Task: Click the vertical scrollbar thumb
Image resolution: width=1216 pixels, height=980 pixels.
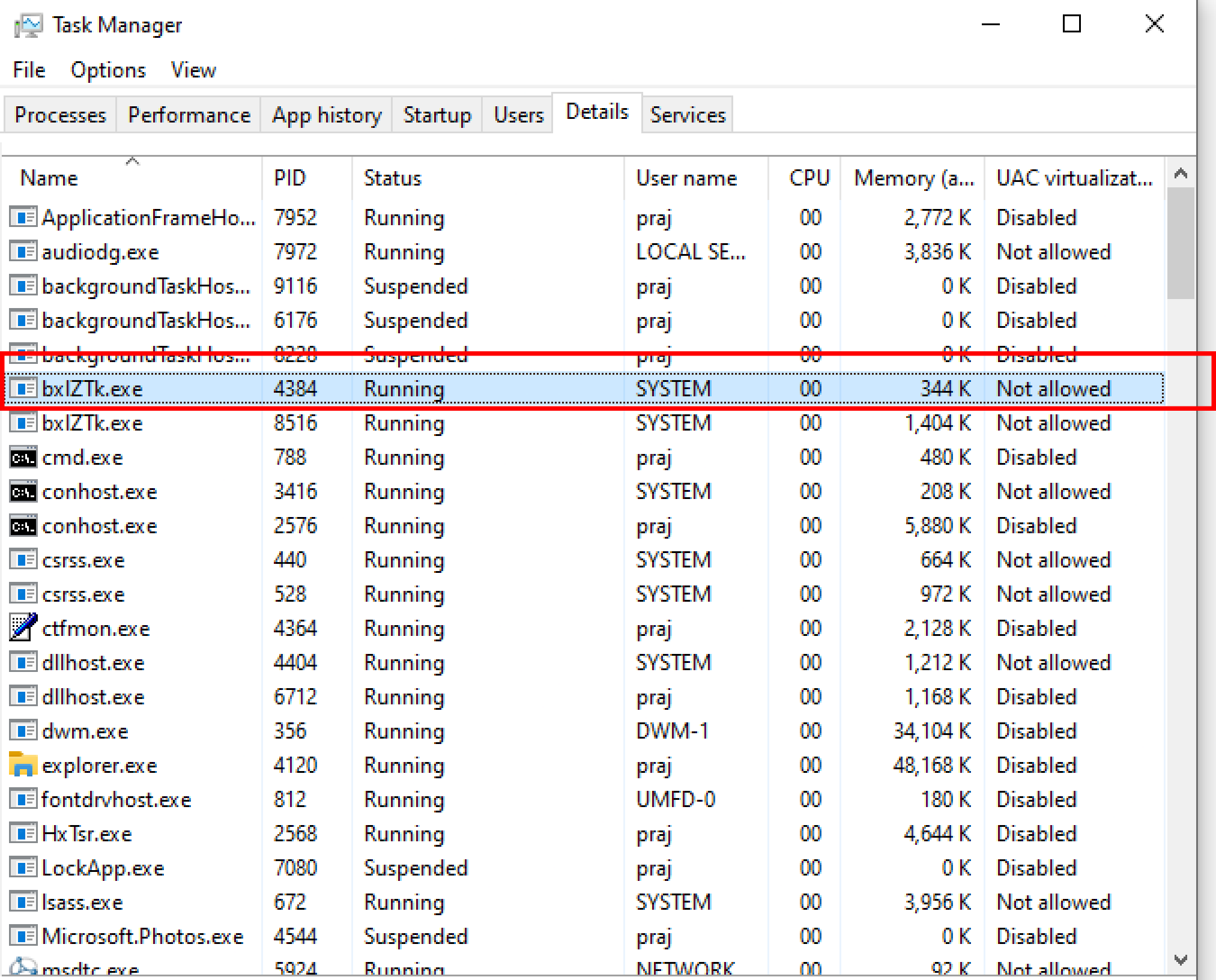Action: click(1181, 243)
